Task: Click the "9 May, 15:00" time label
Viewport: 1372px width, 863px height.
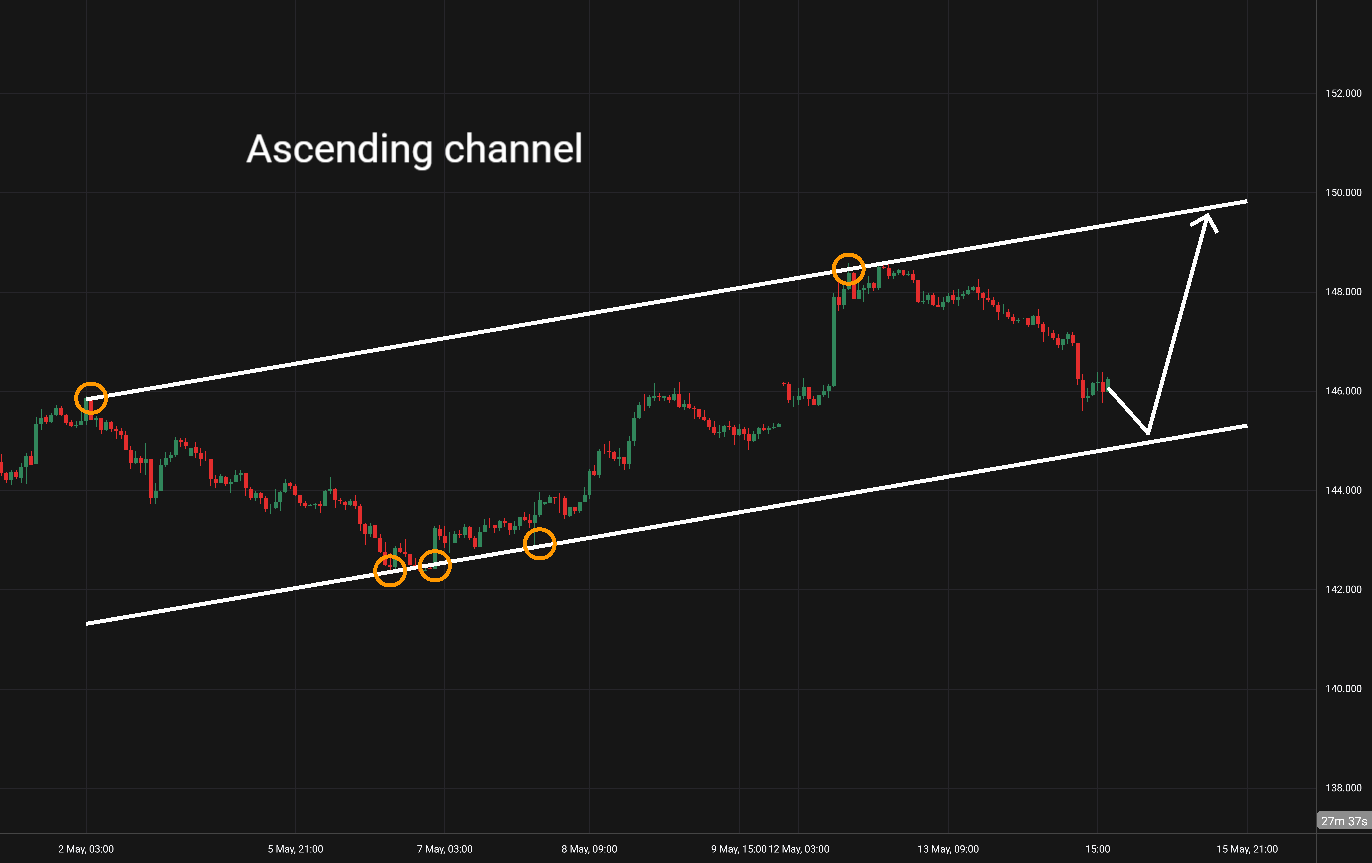Action: (739, 849)
